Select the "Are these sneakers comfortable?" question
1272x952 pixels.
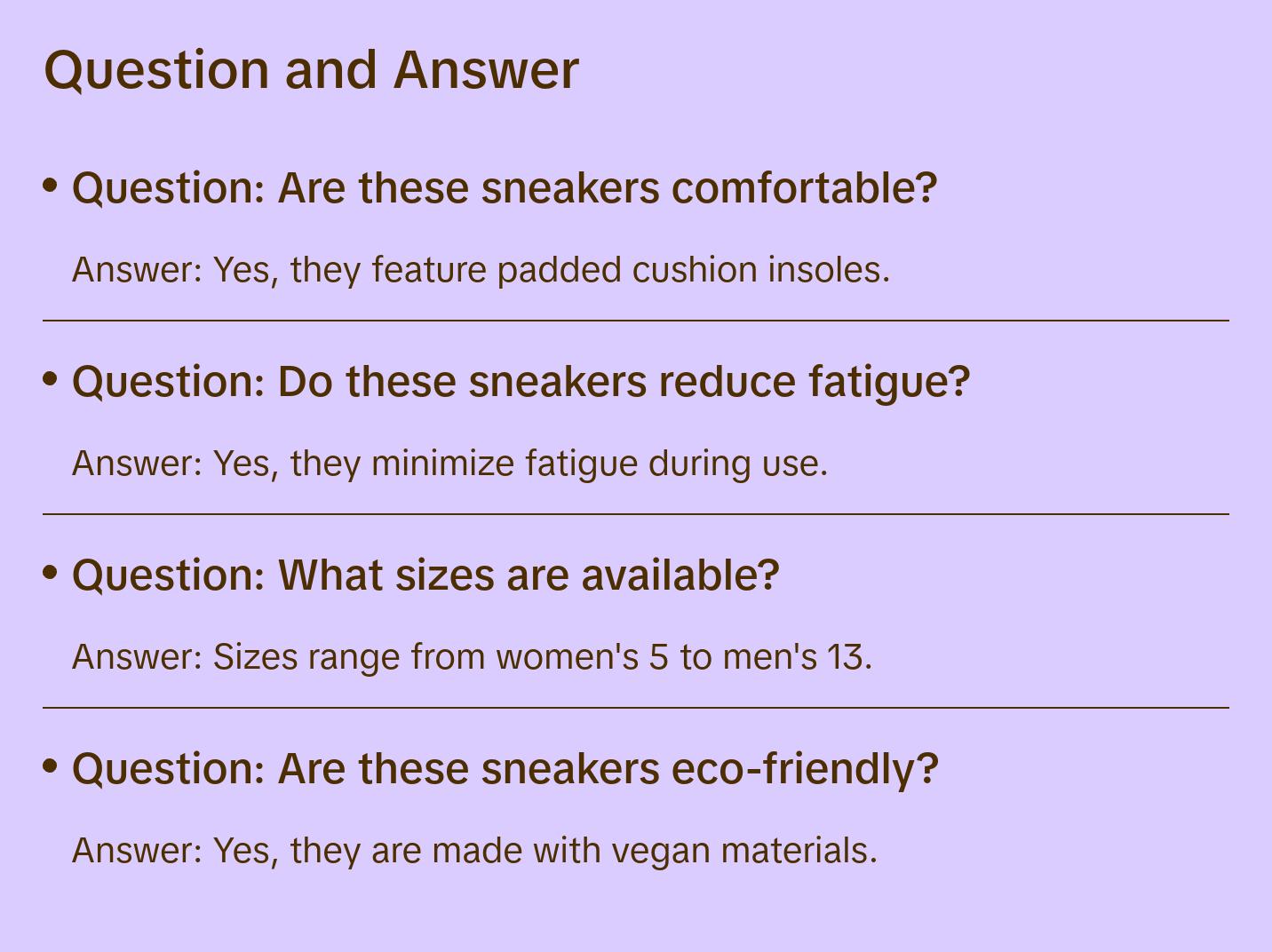[505, 188]
